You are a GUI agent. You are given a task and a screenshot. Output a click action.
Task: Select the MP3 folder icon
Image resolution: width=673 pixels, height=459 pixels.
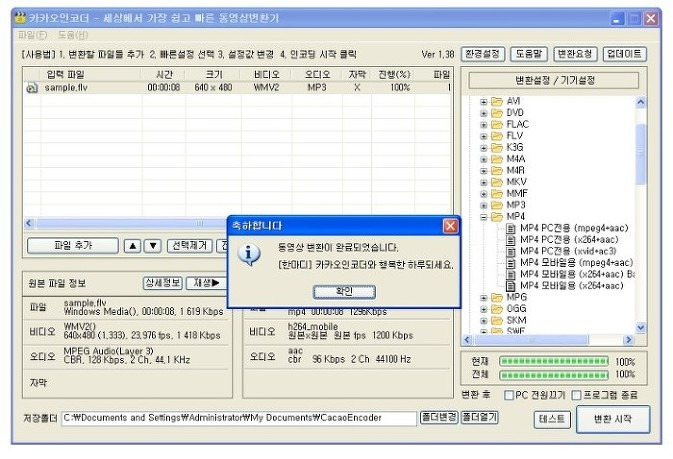point(497,205)
